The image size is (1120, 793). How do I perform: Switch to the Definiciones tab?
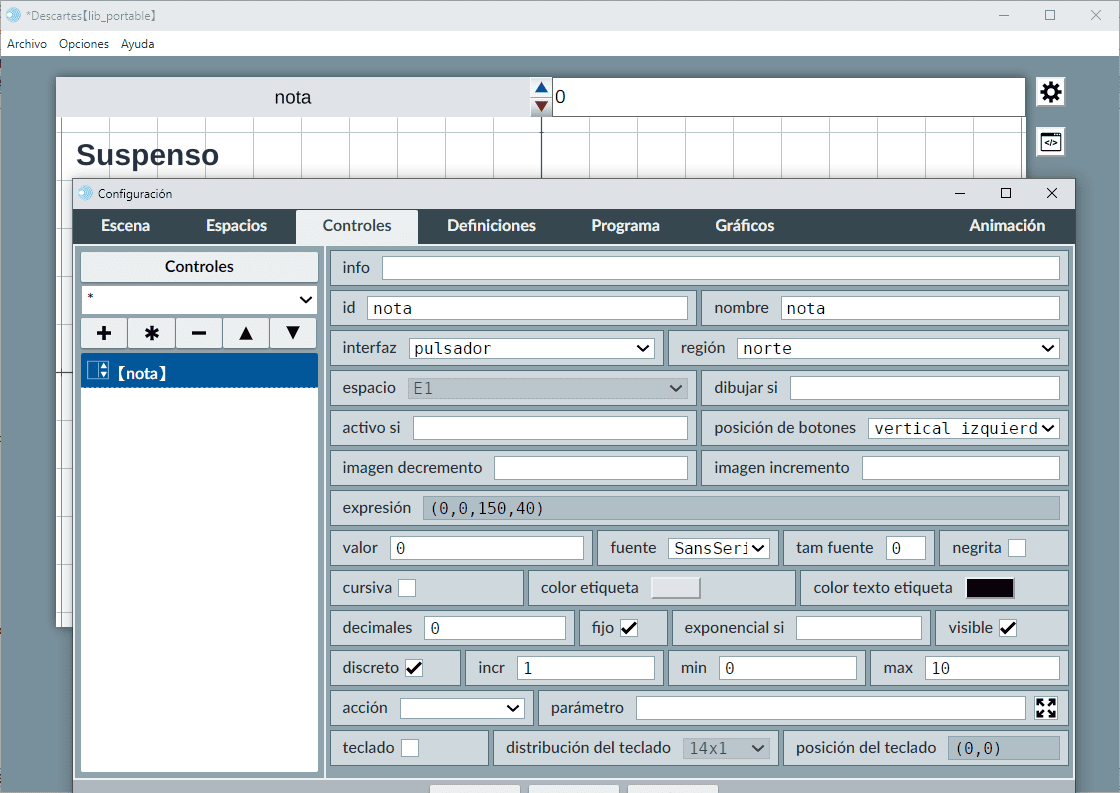(x=491, y=226)
